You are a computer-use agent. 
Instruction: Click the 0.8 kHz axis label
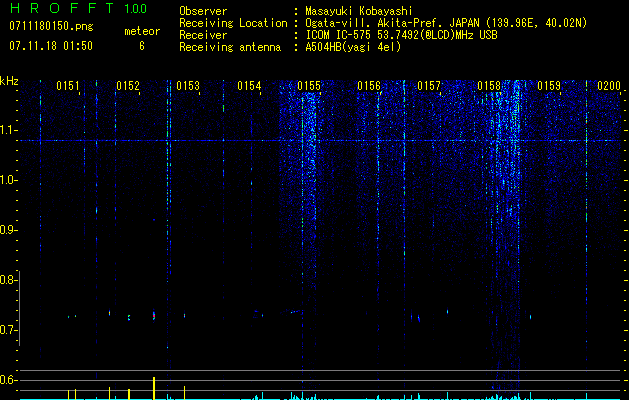click(8, 280)
